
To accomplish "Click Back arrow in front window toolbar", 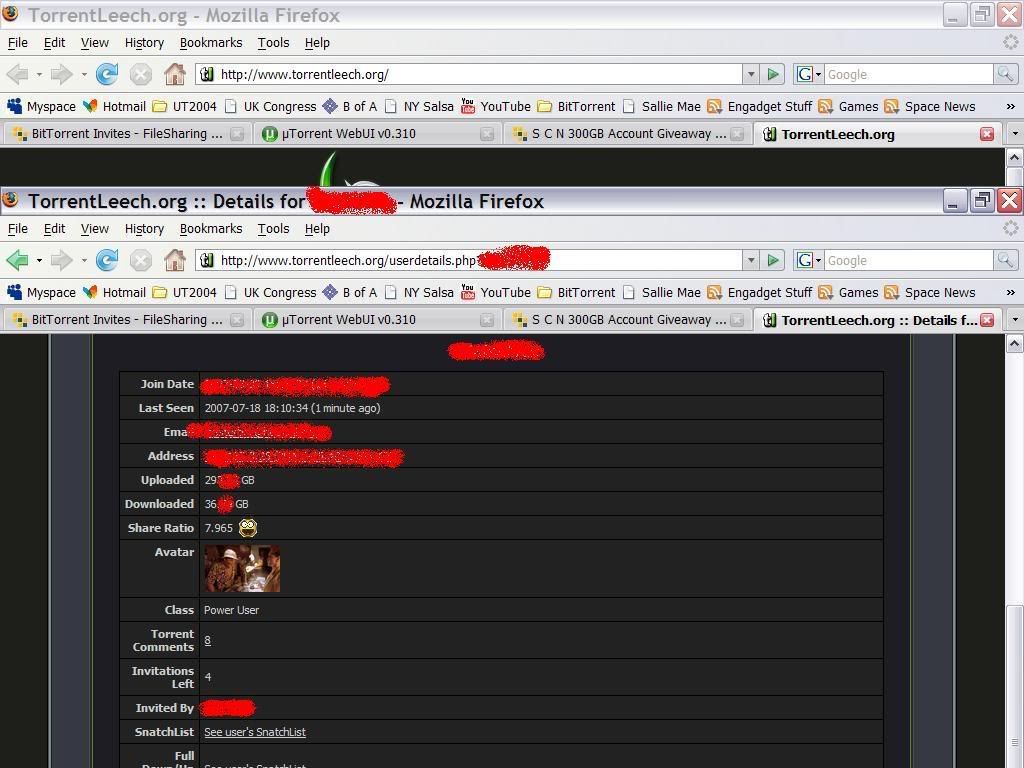I will point(17,261).
